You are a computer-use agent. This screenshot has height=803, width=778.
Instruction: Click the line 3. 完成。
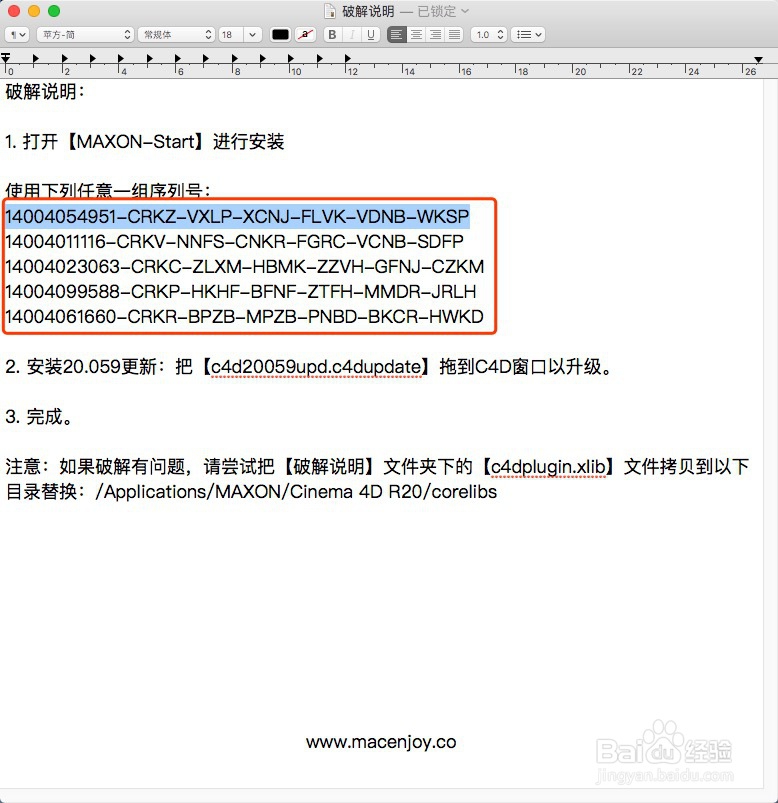pyautogui.click(x=39, y=417)
